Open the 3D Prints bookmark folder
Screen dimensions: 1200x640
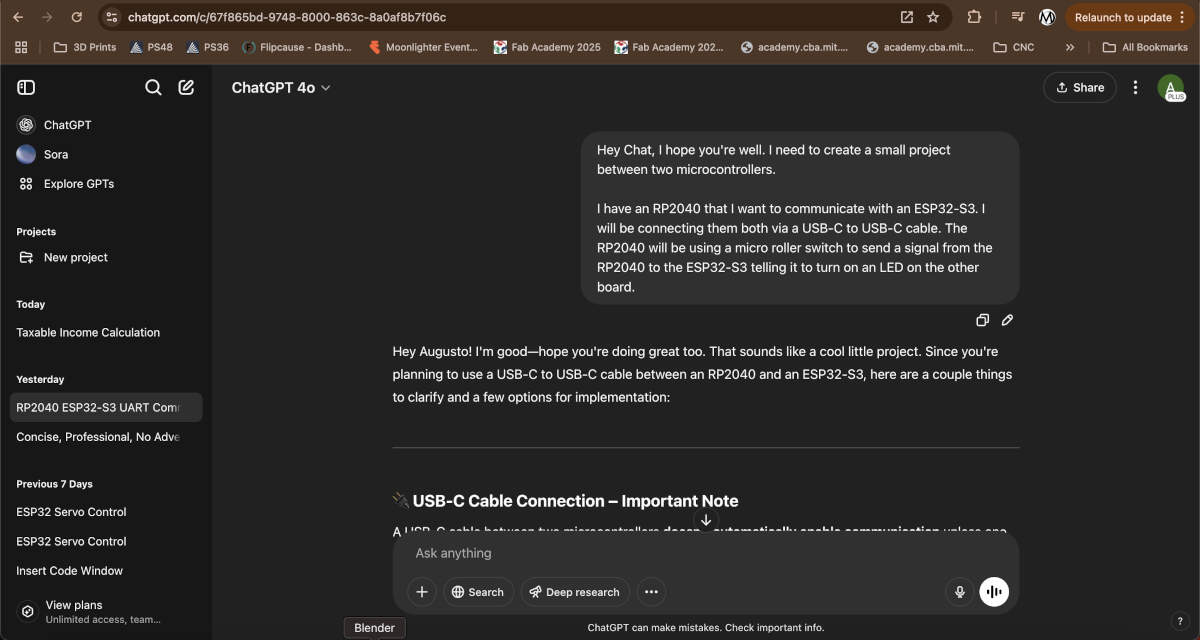(x=85, y=47)
